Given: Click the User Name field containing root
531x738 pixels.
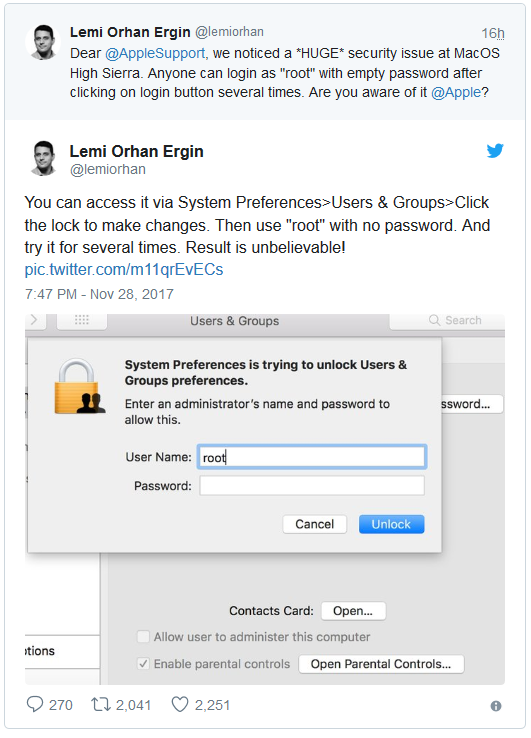Looking at the screenshot, I should (x=312, y=457).
